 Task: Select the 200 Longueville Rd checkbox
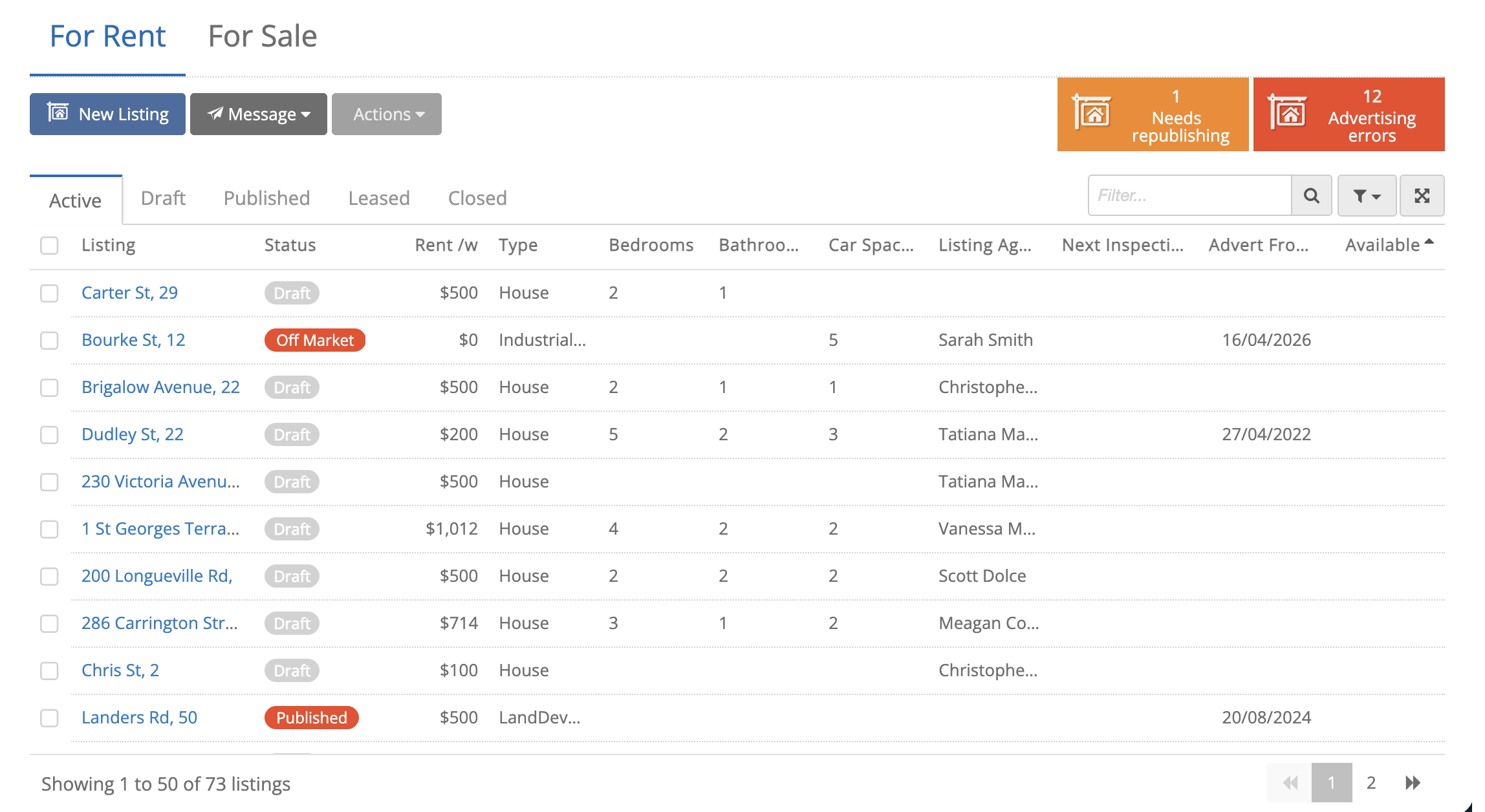(x=49, y=576)
